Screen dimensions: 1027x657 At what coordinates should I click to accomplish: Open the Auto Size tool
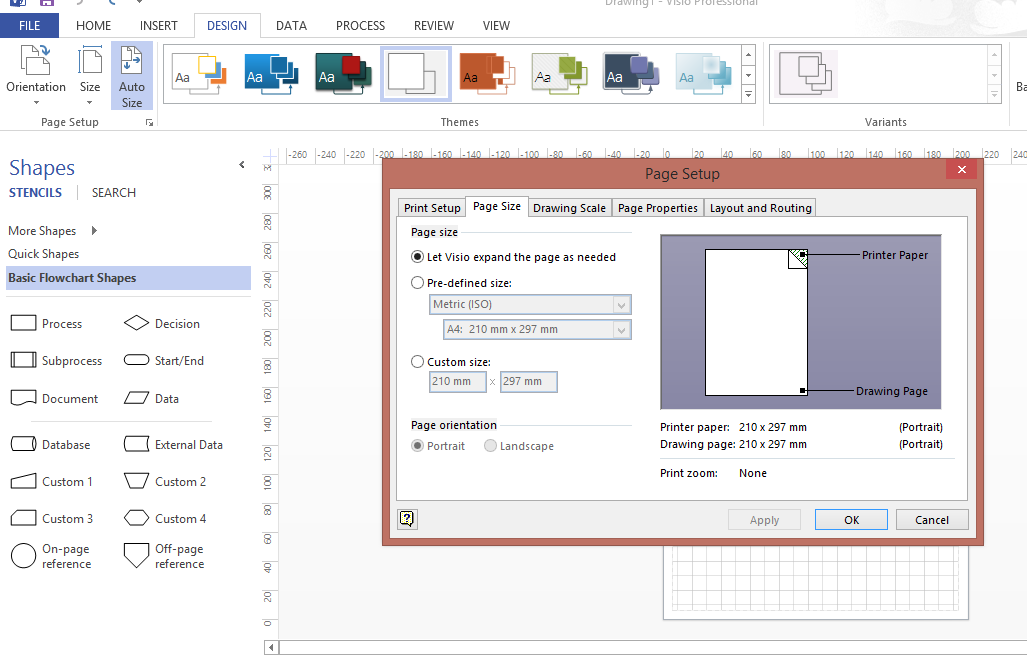pyautogui.click(x=131, y=75)
